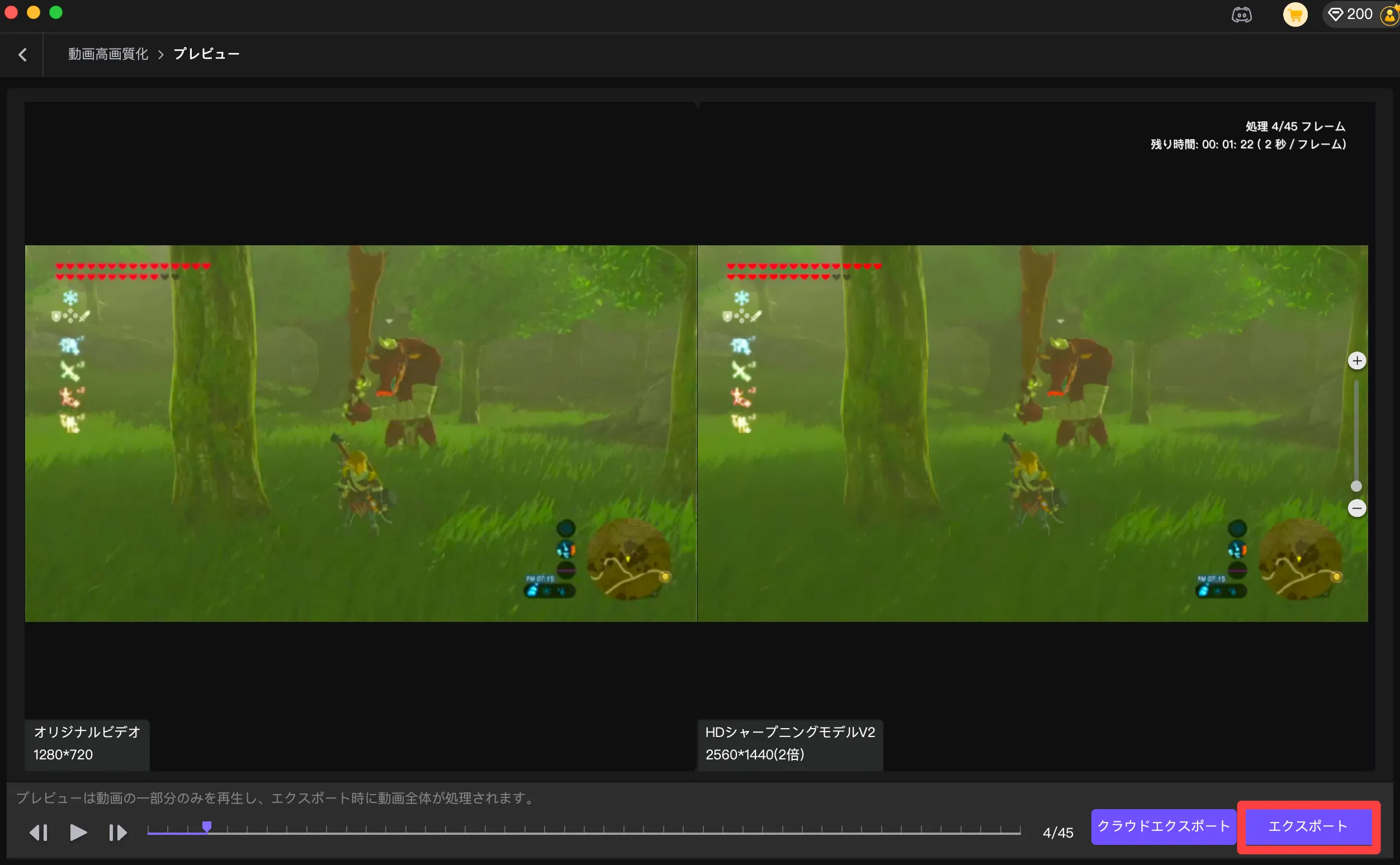
Task: Open the orange shopping cart store icon
Action: click(1295, 15)
